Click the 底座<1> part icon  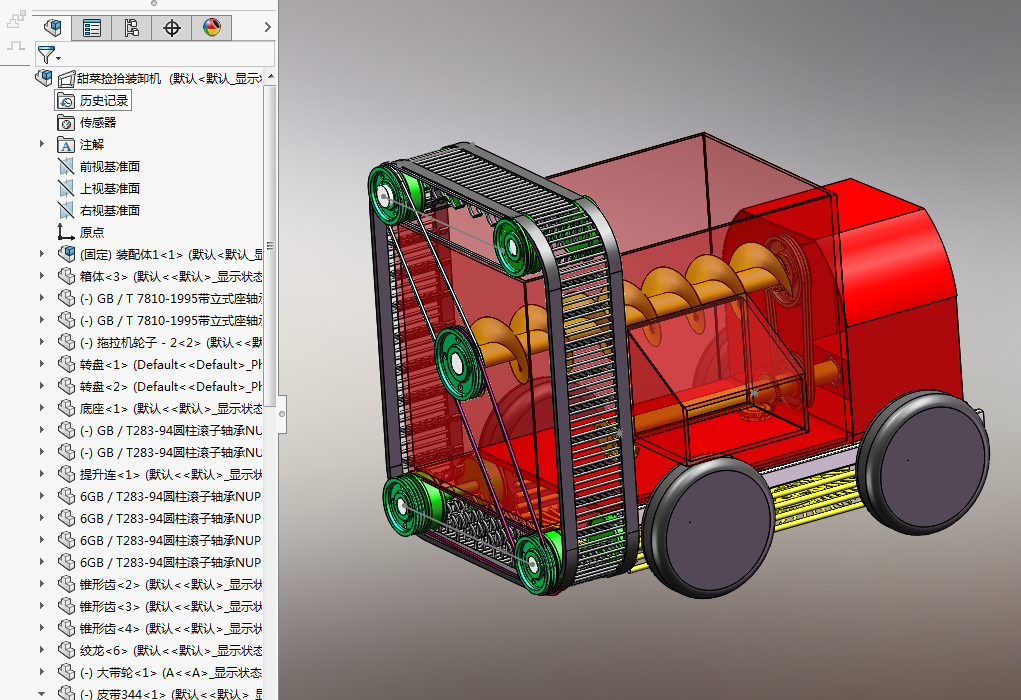tap(66, 408)
